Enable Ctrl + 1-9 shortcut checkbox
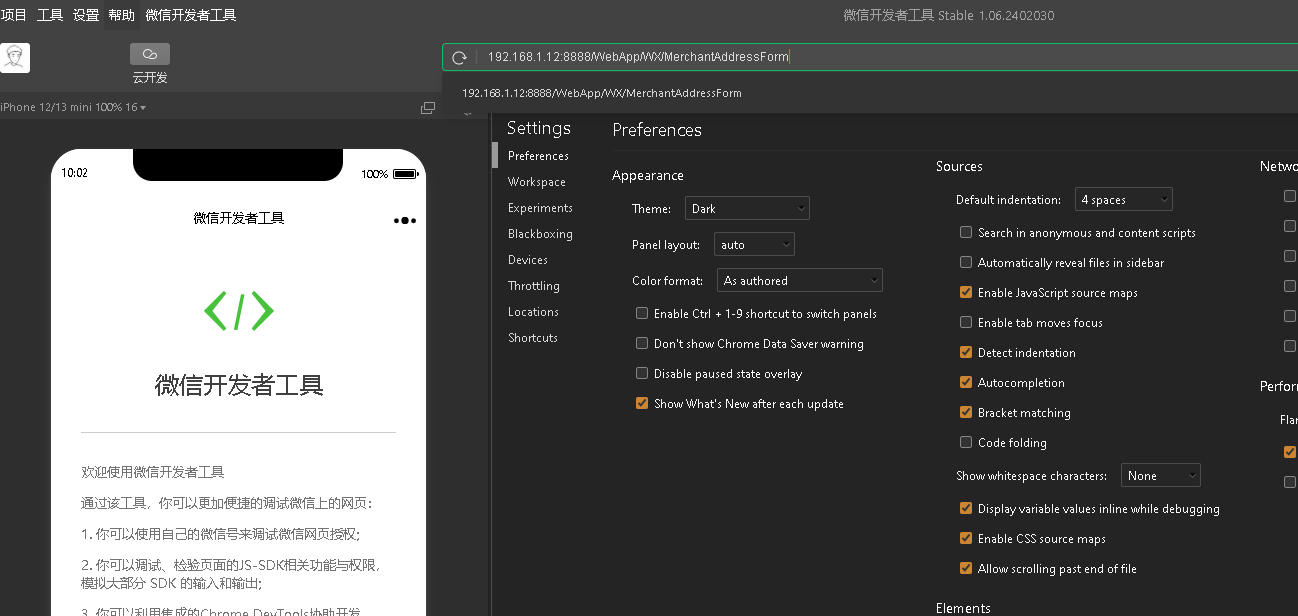 pyautogui.click(x=642, y=313)
